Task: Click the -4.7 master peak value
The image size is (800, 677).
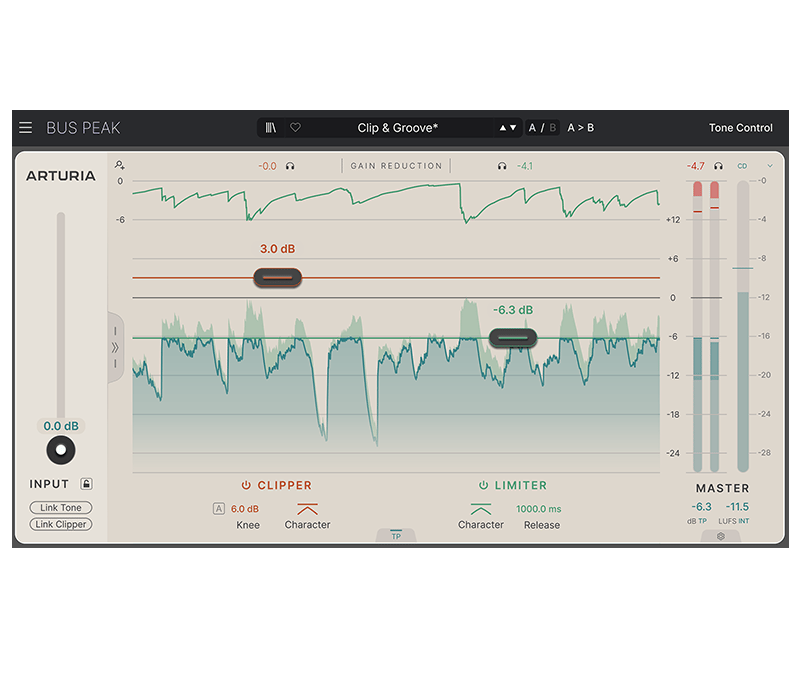Action: tap(695, 166)
